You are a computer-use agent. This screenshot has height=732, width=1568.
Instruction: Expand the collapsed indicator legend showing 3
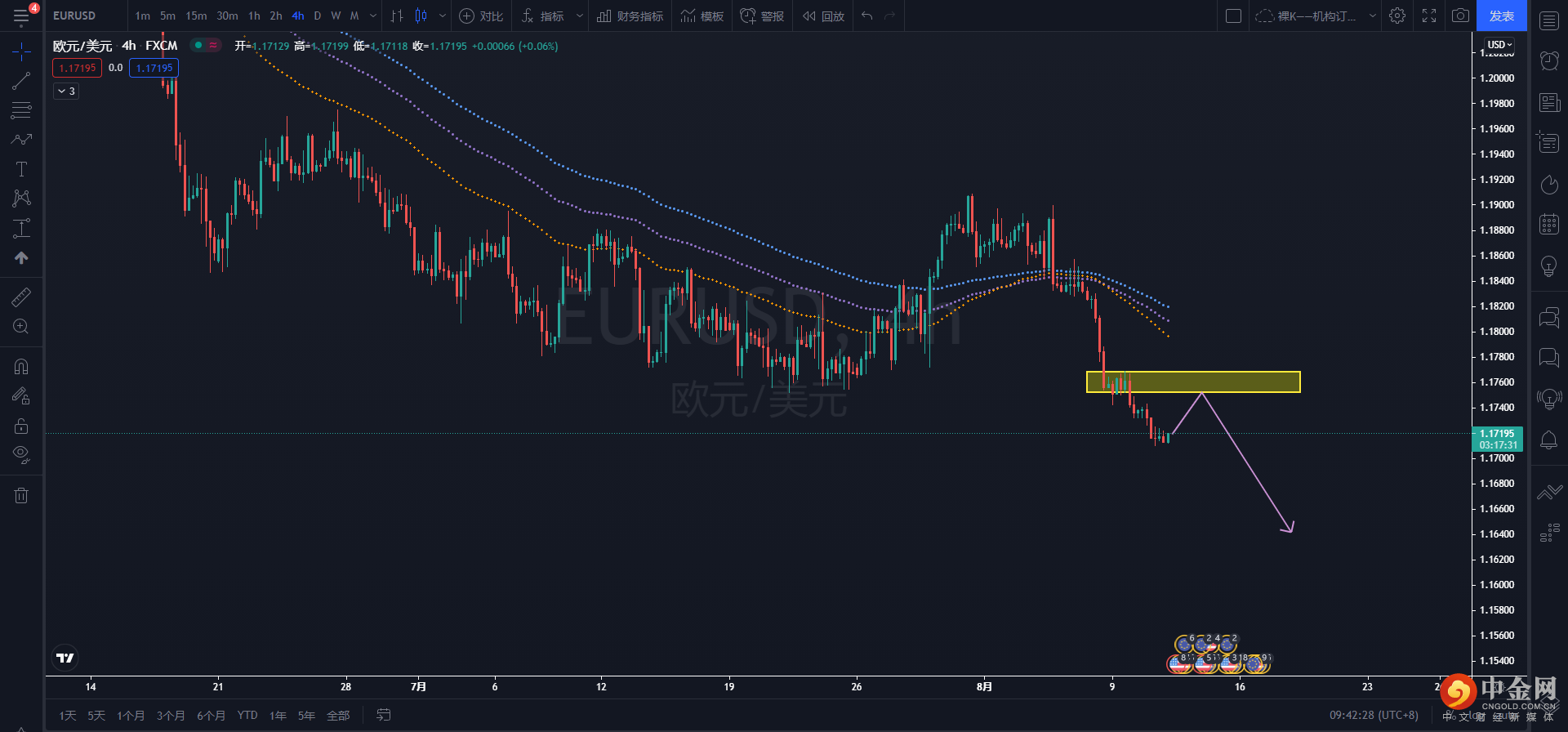(x=66, y=91)
